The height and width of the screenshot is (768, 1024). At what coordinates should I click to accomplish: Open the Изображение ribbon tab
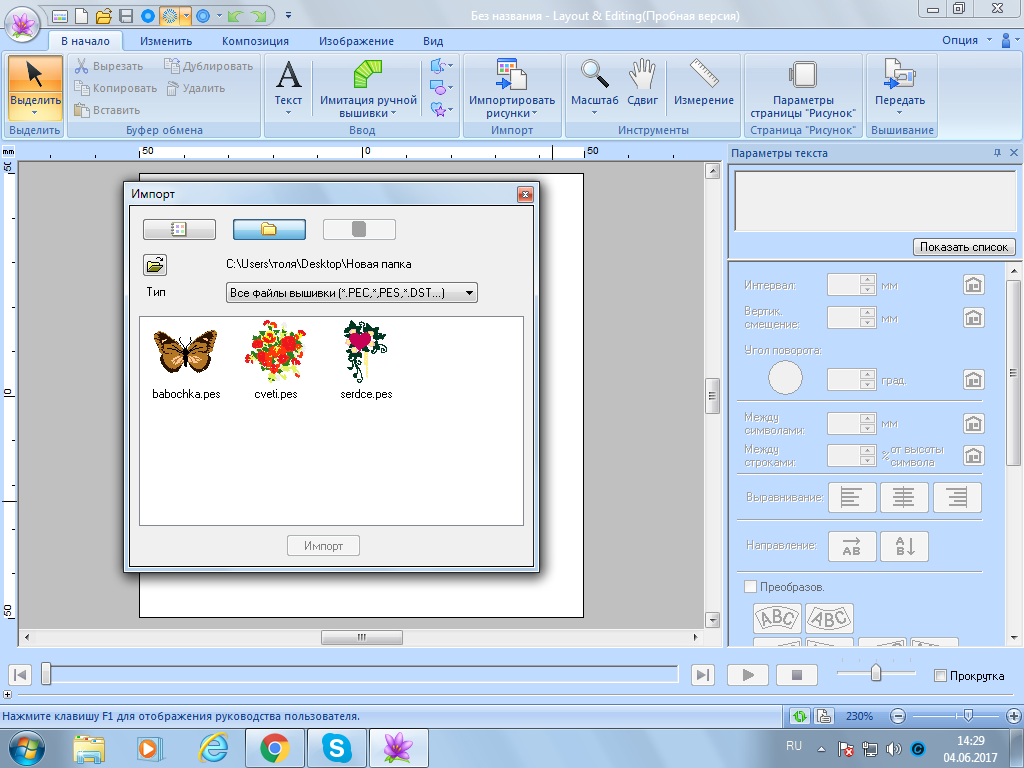click(x=356, y=41)
